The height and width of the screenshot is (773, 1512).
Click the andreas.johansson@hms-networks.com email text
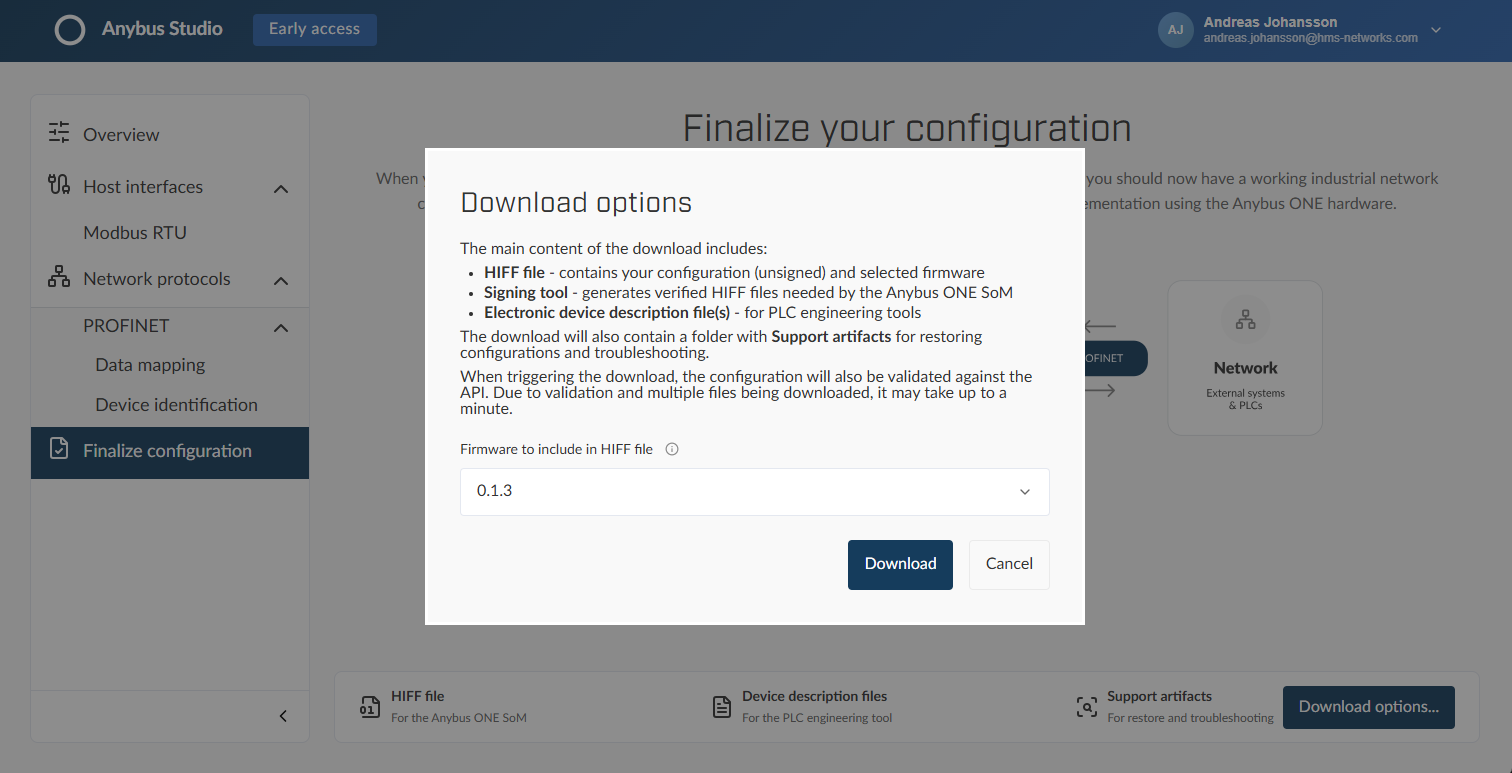[1310, 38]
